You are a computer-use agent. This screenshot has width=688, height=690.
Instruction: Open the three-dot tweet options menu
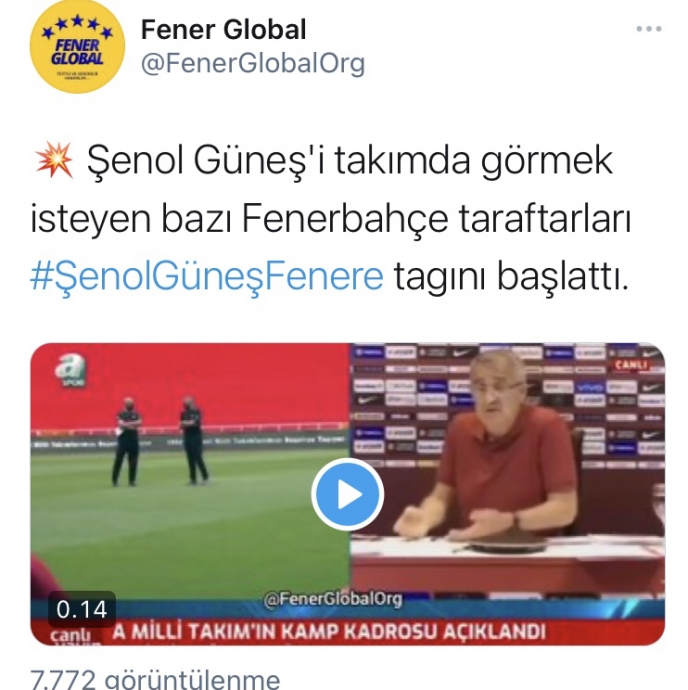click(x=649, y=29)
